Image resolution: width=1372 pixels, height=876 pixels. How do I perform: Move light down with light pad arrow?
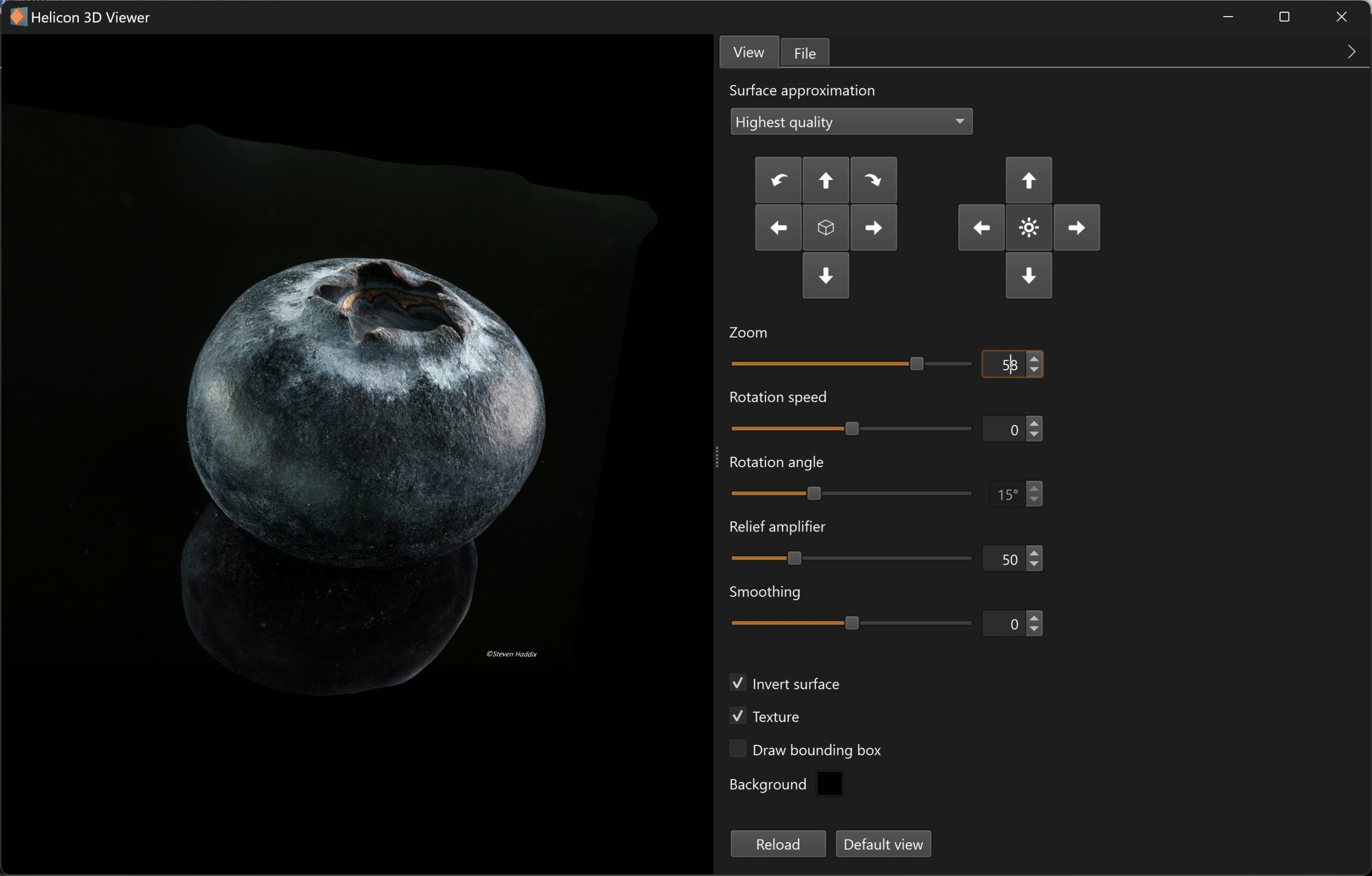click(1028, 276)
